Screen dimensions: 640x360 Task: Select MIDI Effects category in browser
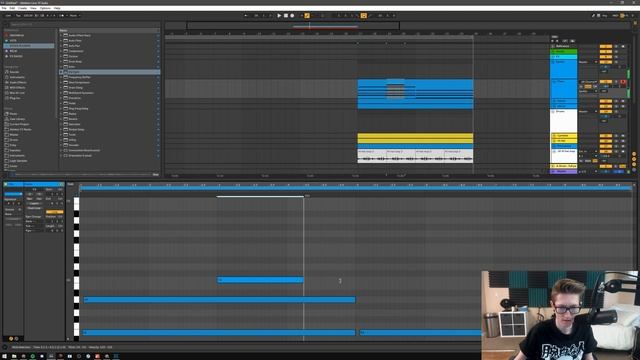[x=17, y=88]
